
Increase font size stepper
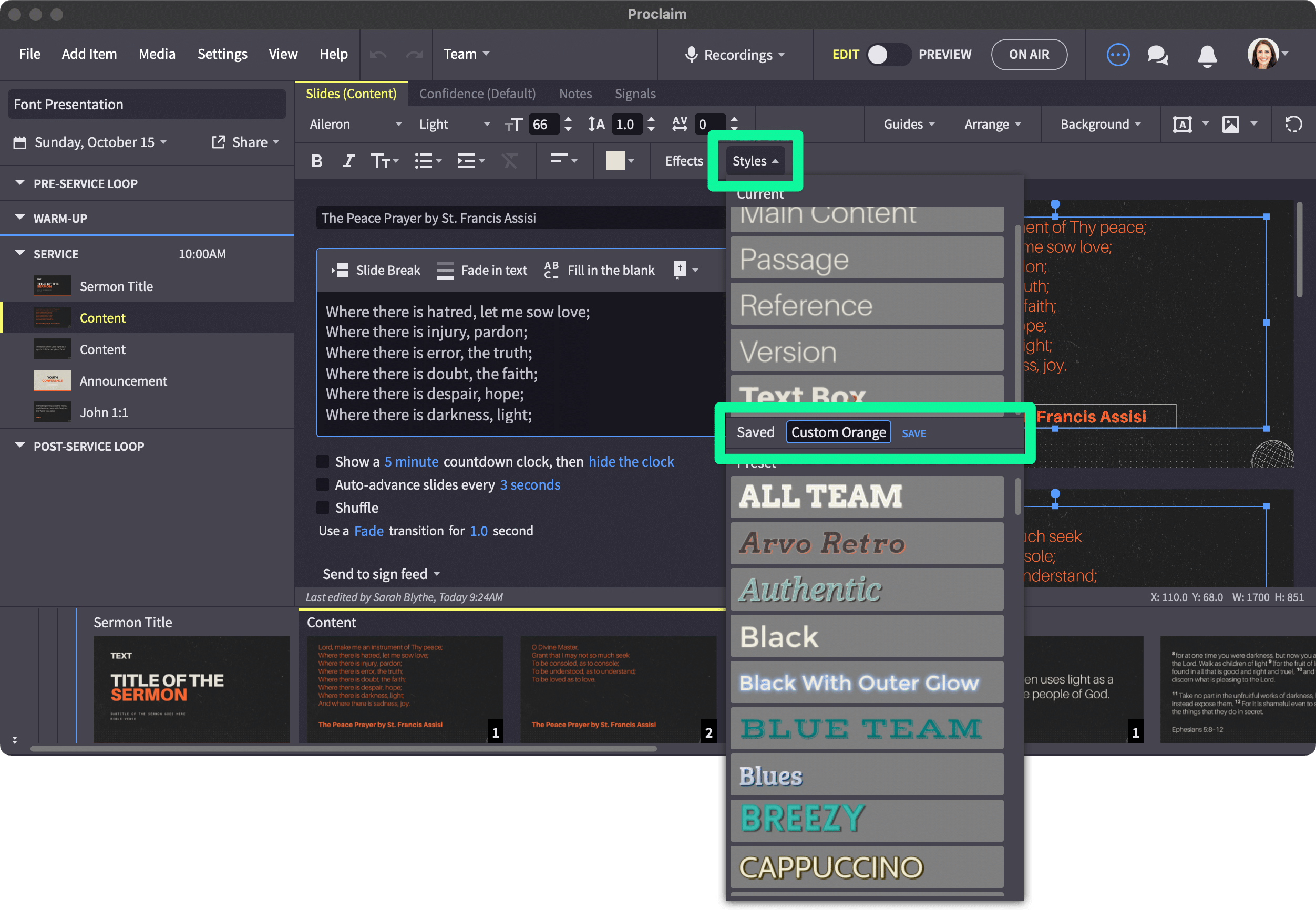pos(568,119)
